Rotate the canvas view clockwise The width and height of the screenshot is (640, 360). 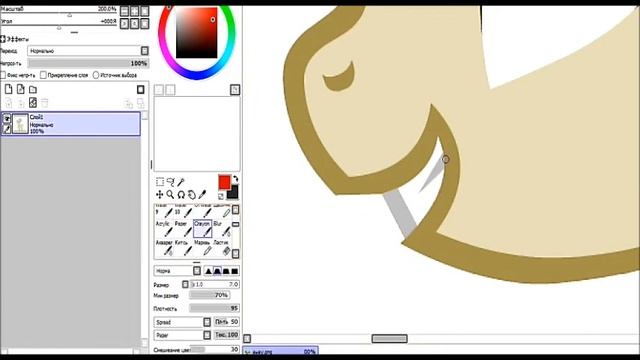click(134, 24)
